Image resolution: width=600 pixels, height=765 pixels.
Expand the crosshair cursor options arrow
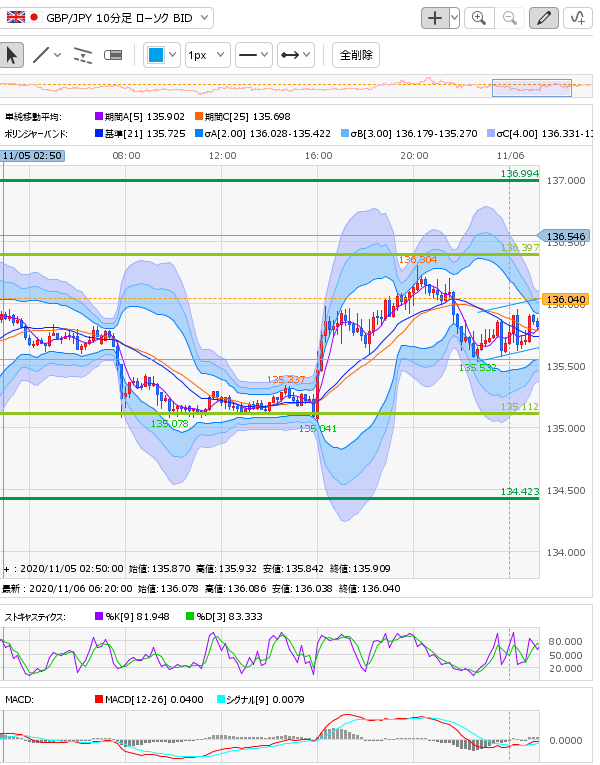455,19
